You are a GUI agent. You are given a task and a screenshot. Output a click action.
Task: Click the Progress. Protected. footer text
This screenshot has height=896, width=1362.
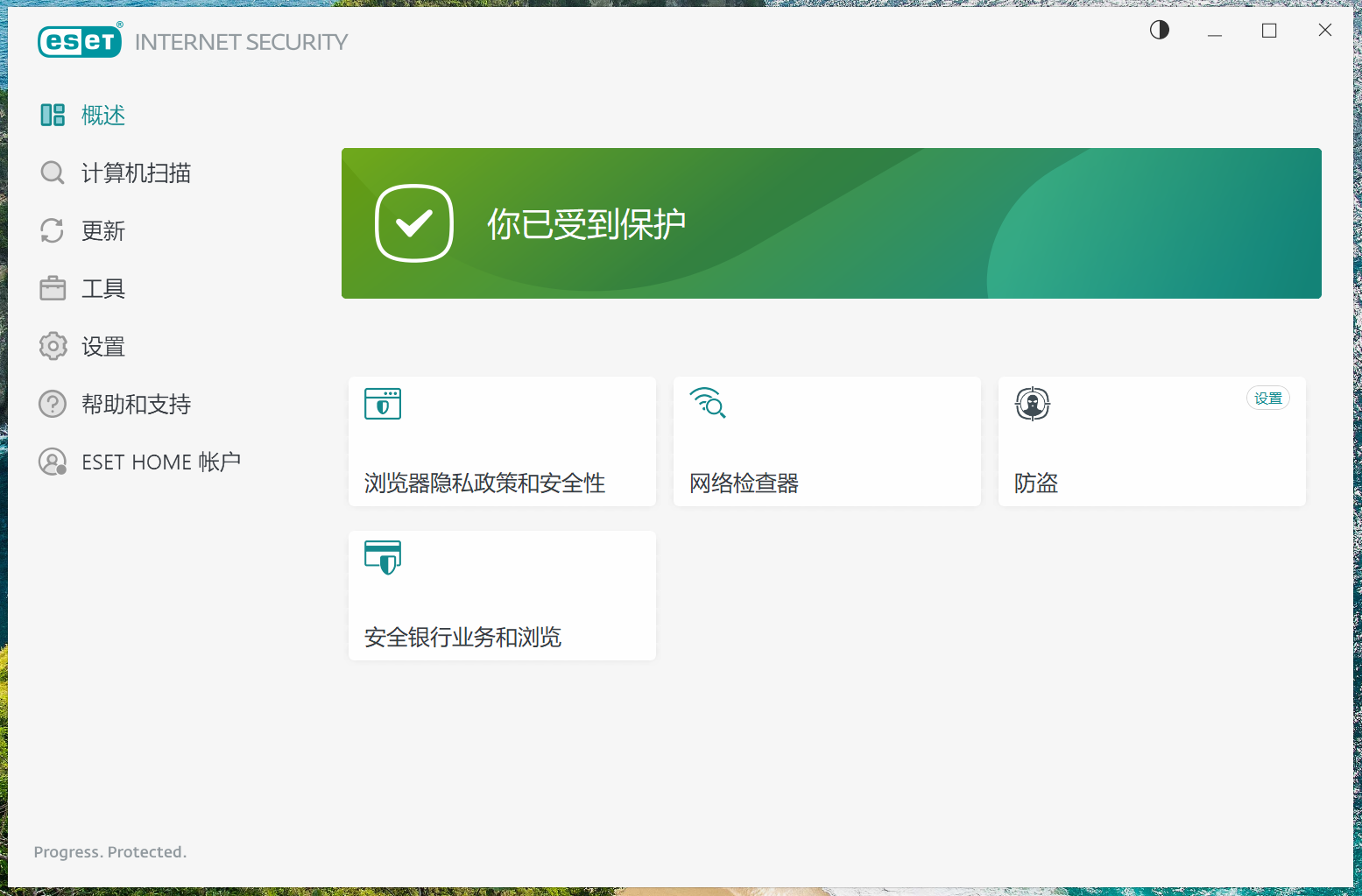[x=110, y=852]
